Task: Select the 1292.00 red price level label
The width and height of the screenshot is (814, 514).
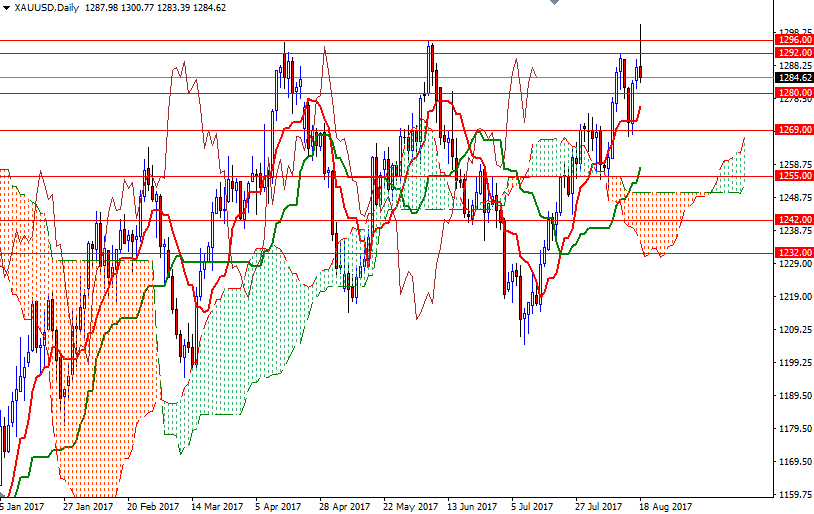Action: pos(793,53)
